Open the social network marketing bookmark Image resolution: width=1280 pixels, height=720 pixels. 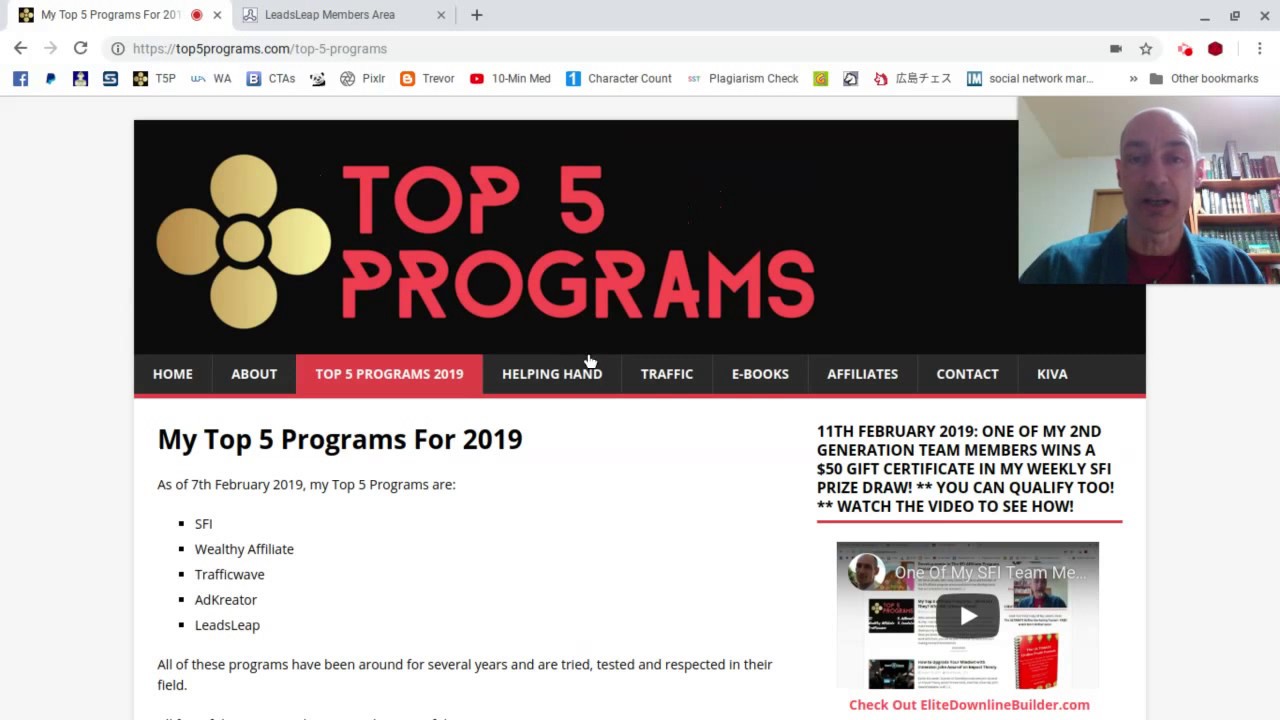[x=1030, y=78]
